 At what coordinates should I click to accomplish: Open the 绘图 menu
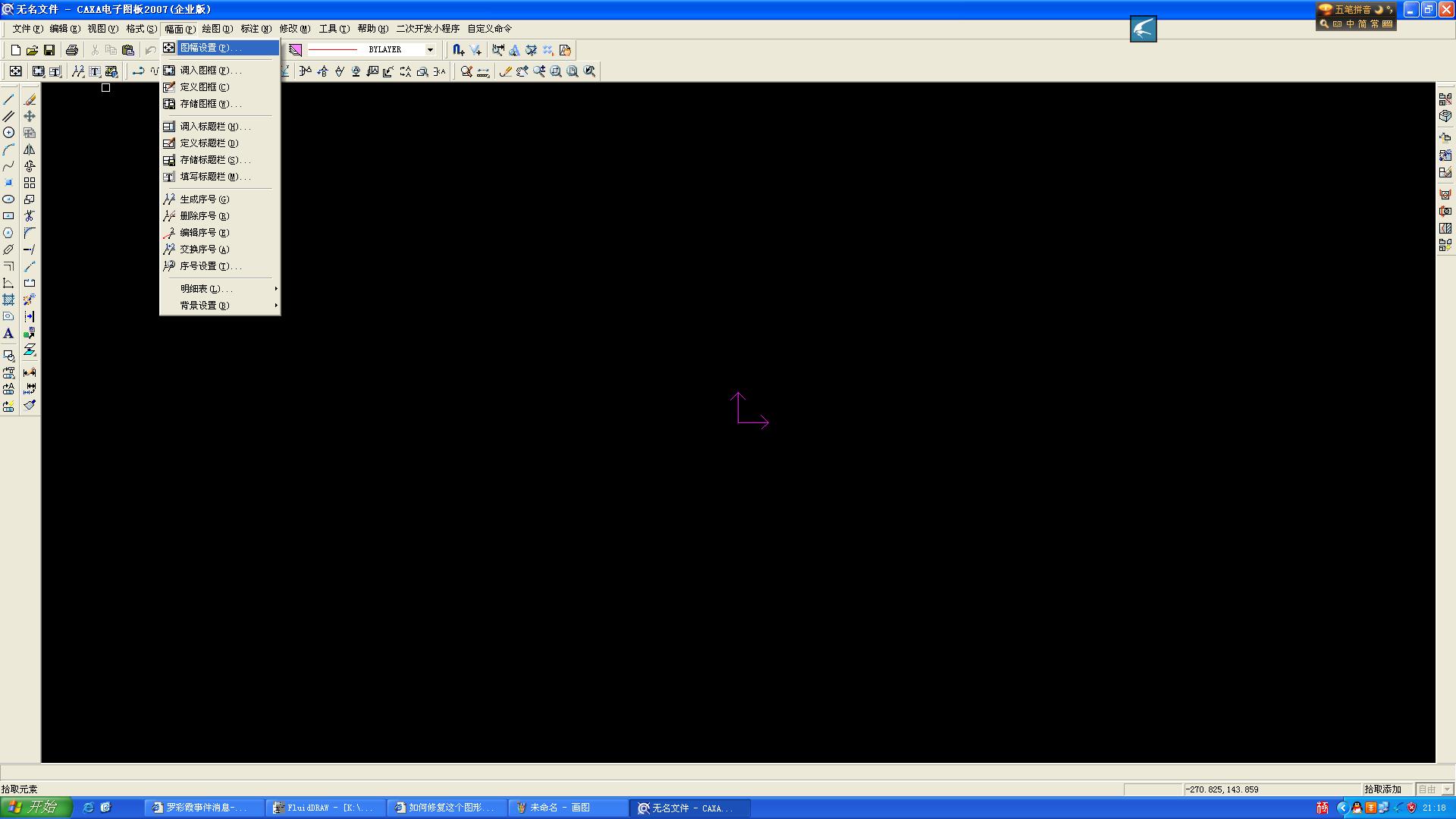pyautogui.click(x=217, y=29)
